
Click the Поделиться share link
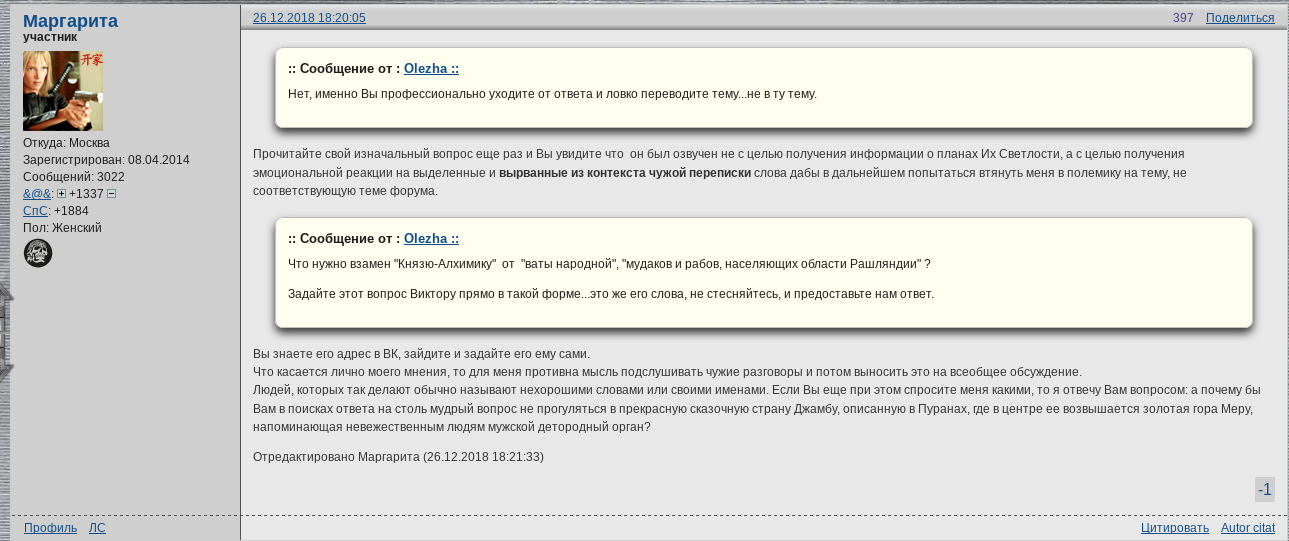click(x=1240, y=18)
